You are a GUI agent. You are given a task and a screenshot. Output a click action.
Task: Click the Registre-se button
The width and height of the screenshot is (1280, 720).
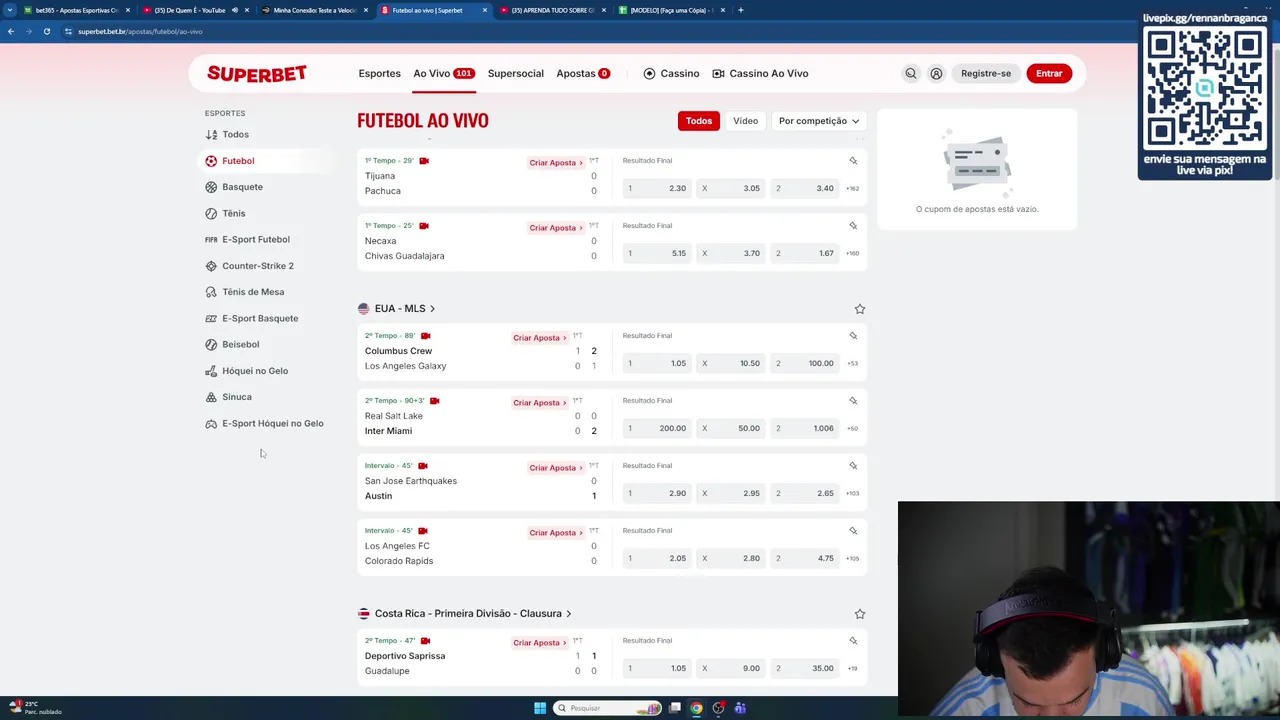pyautogui.click(x=986, y=73)
